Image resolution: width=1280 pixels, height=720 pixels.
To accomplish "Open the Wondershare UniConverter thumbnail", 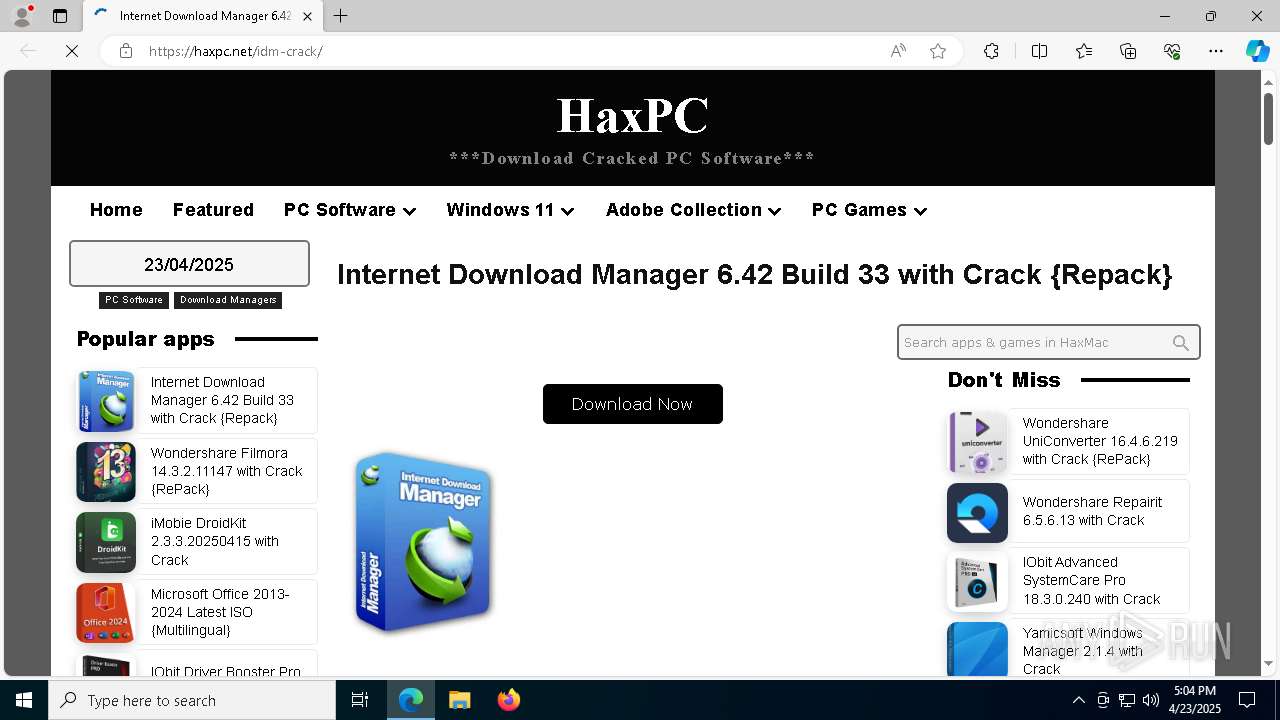I will point(977,442).
